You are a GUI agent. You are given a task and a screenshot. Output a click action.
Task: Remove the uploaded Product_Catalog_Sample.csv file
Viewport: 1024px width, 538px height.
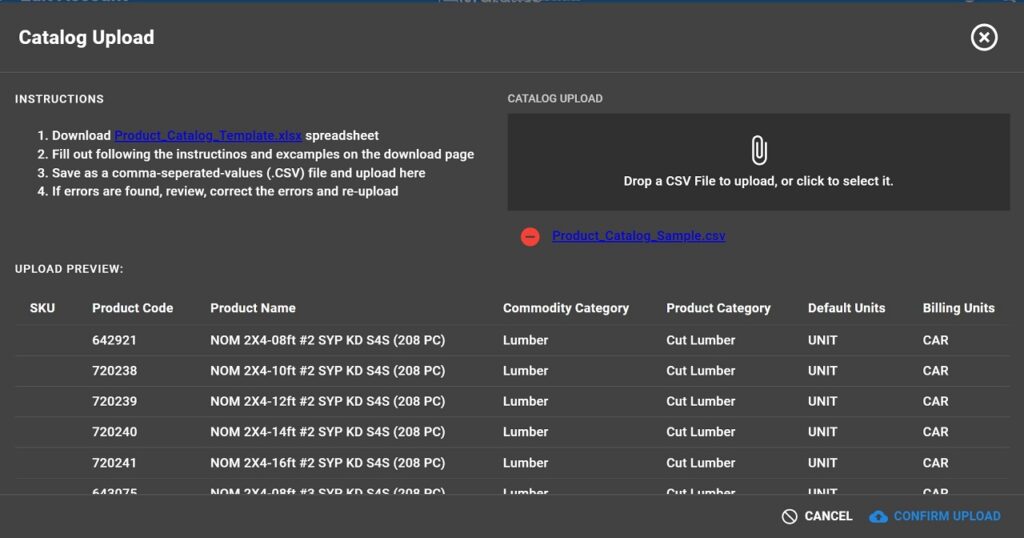point(530,237)
